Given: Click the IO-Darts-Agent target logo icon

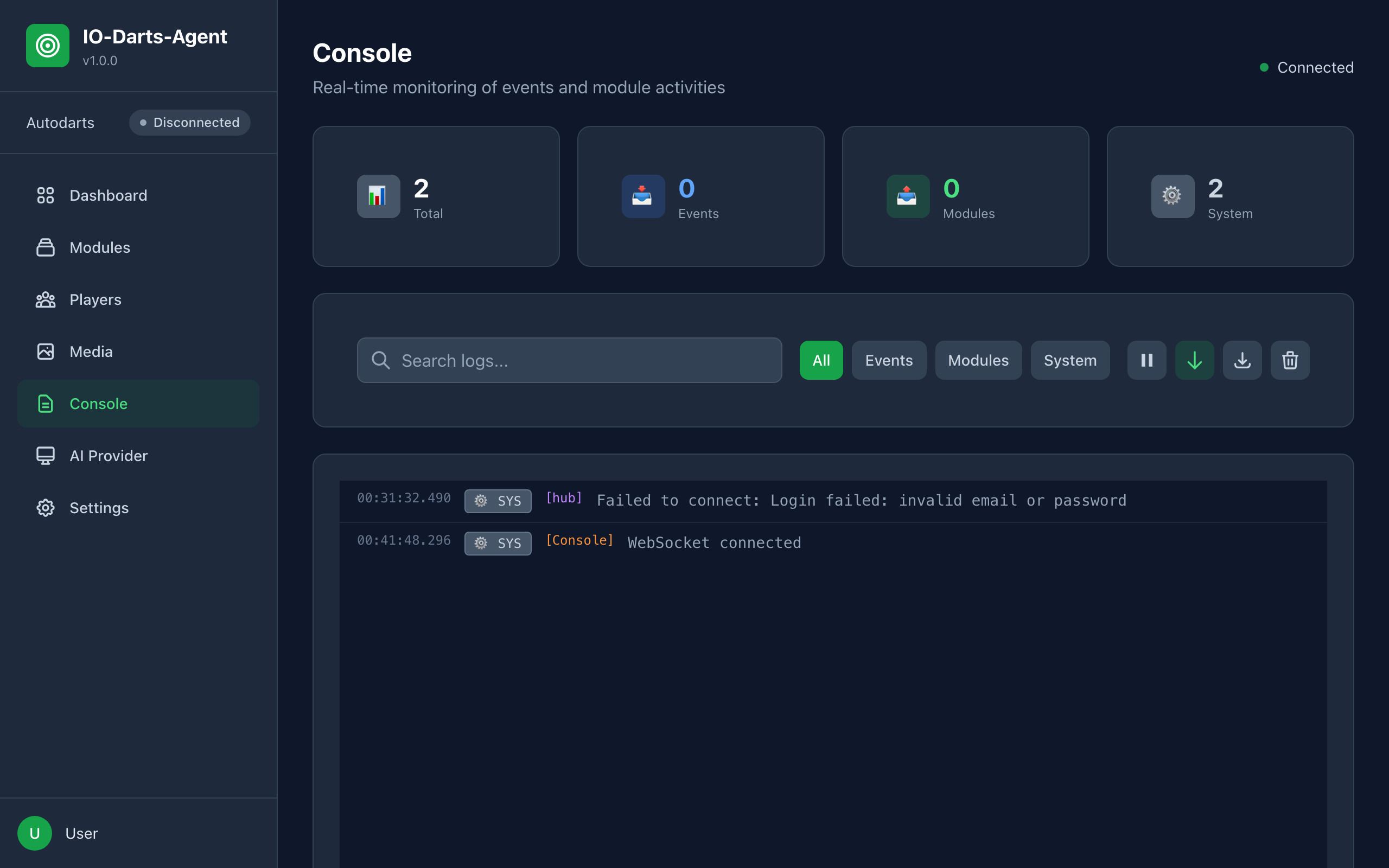Looking at the screenshot, I should pyautogui.click(x=48, y=46).
